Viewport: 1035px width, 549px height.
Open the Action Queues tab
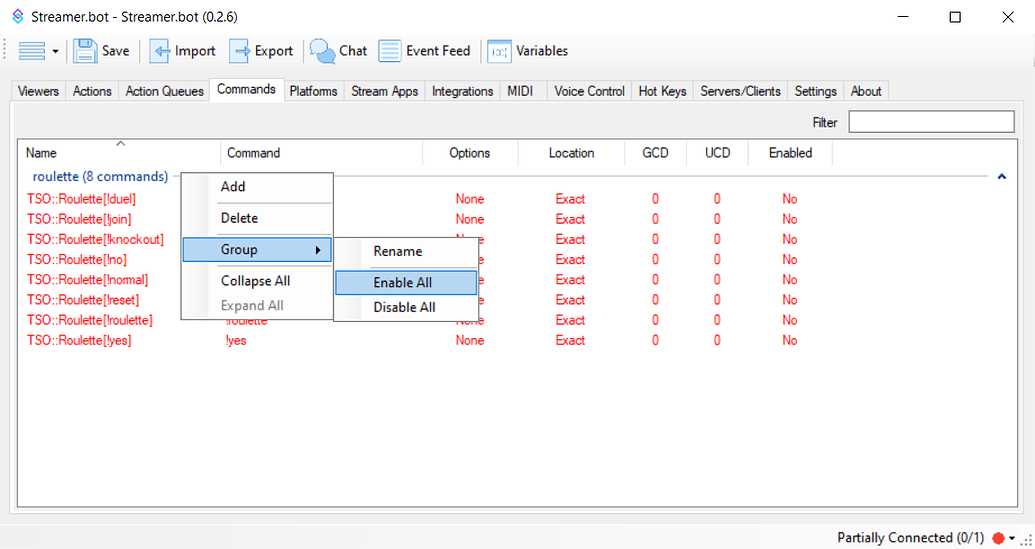tap(164, 91)
